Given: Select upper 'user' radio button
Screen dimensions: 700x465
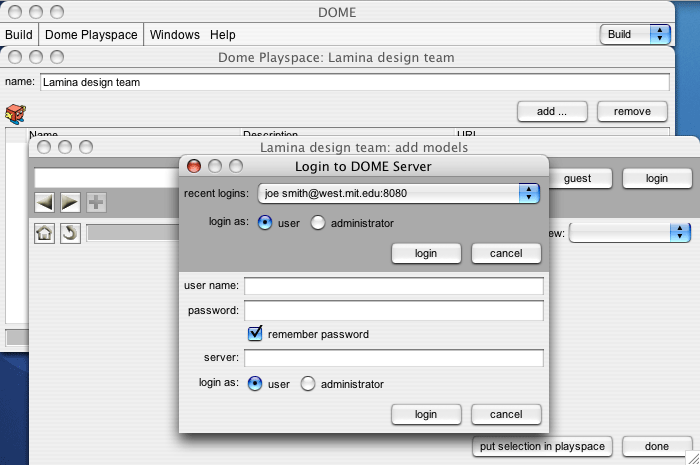Looking at the screenshot, I should coord(265,223).
